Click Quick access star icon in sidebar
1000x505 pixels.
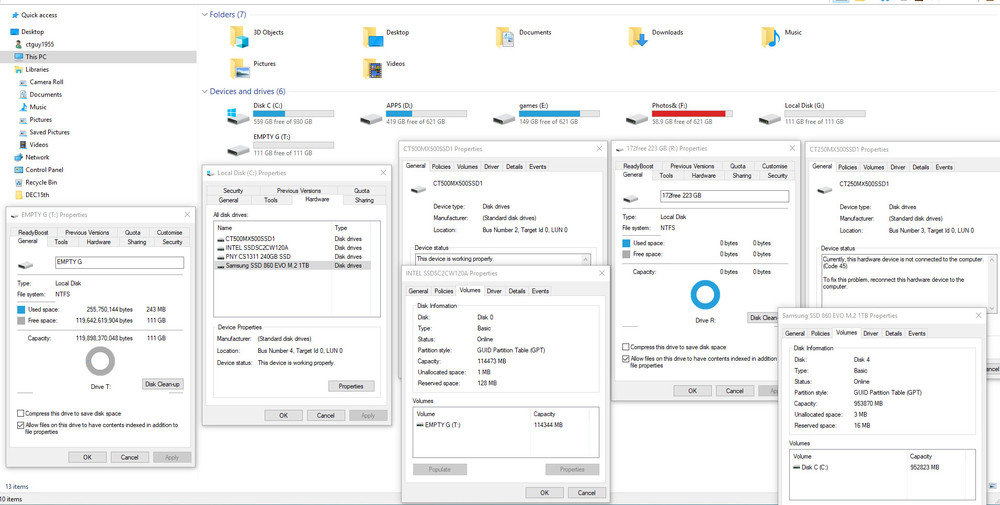point(15,15)
